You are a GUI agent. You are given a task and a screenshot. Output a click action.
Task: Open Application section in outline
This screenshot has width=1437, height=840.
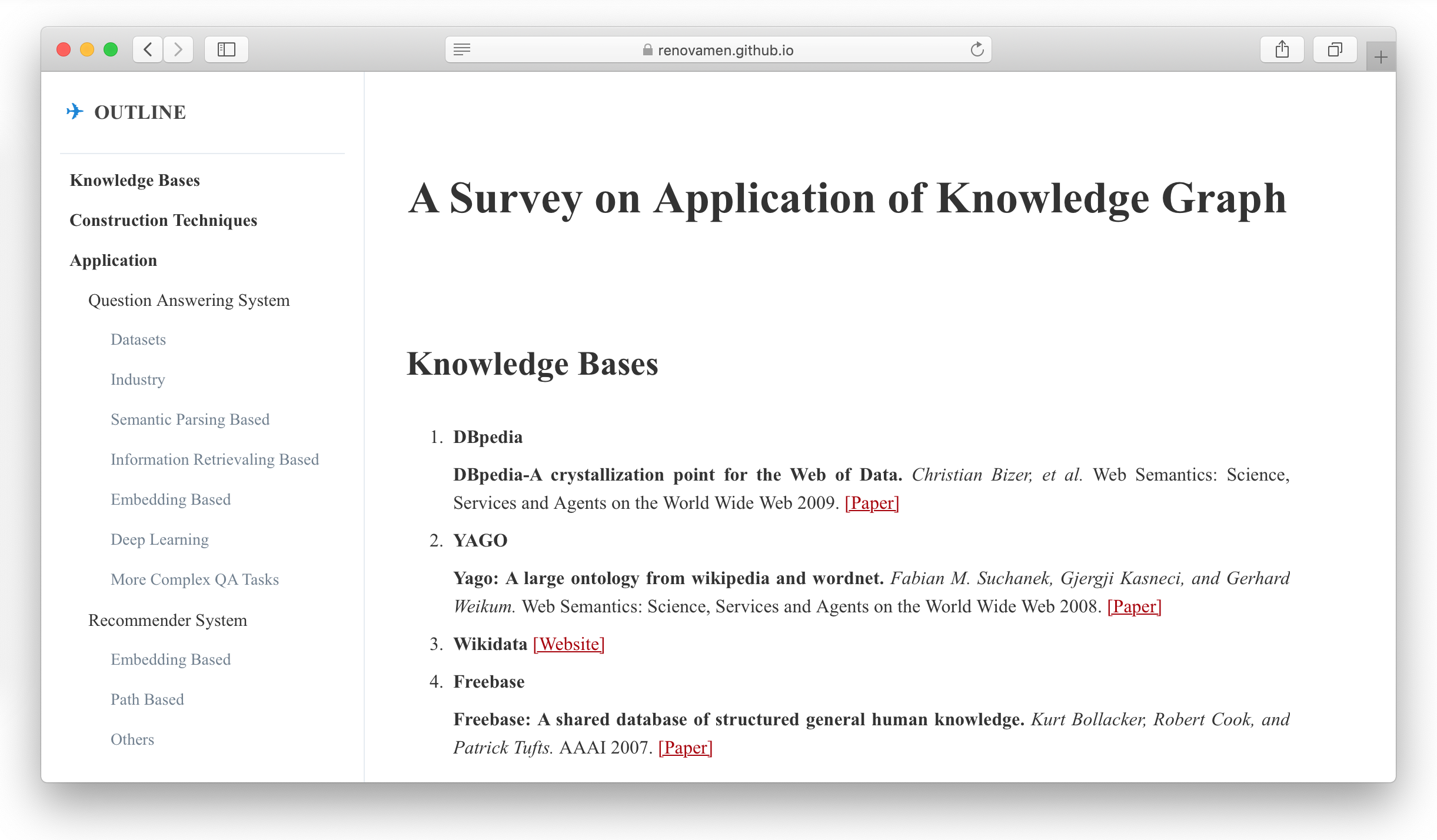[114, 260]
